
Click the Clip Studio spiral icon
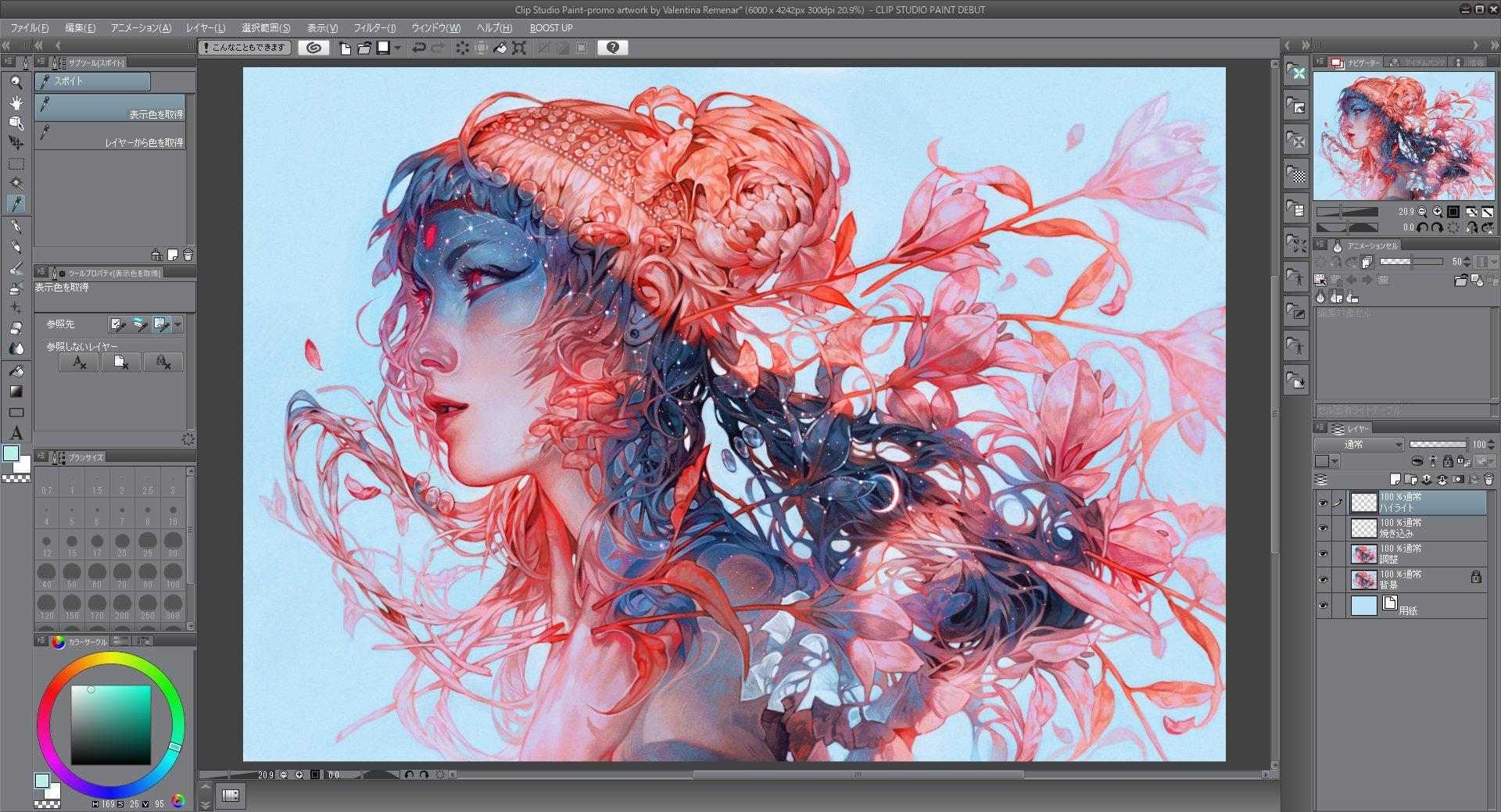(x=313, y=48)
